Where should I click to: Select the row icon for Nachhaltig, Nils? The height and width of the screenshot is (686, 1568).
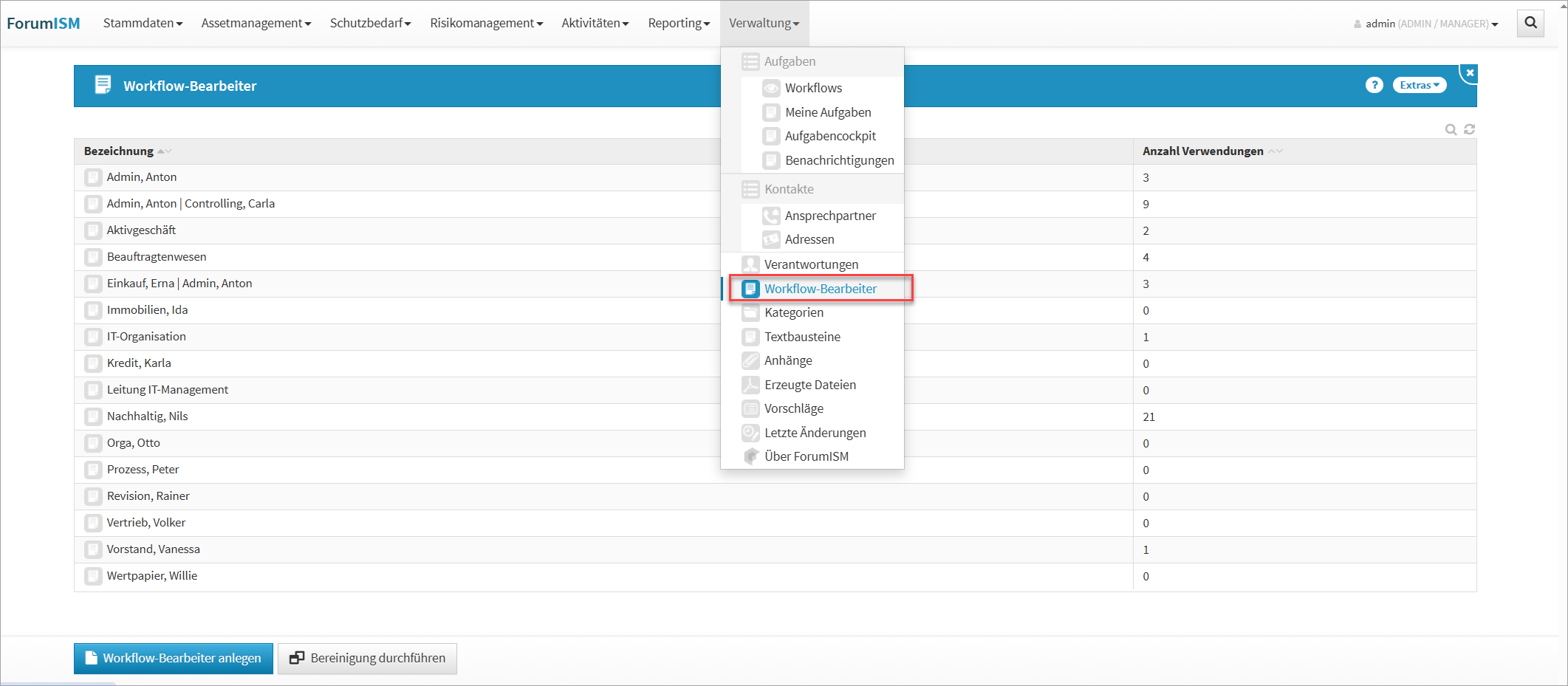93,416
